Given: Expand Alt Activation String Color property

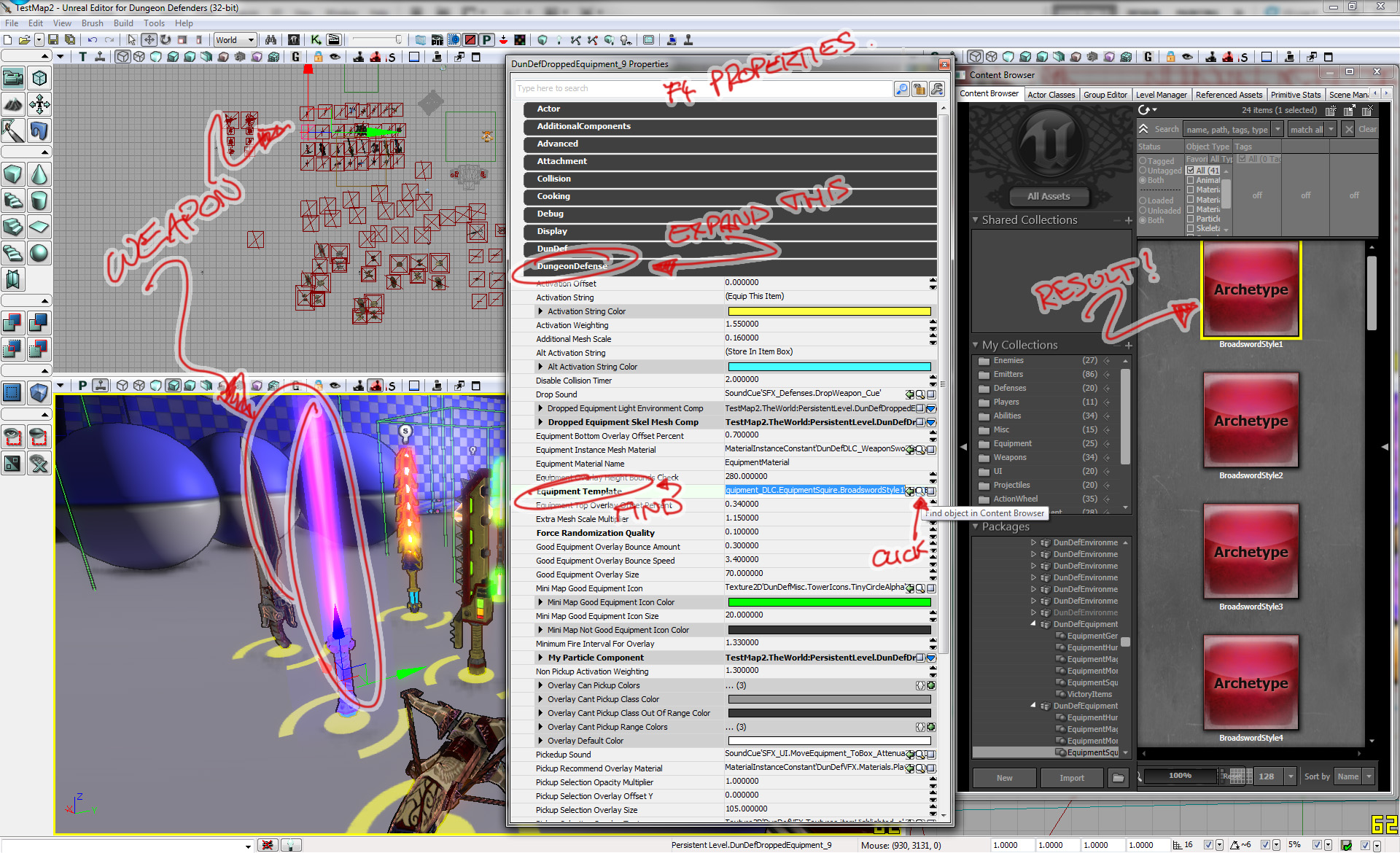Looking at the screenshot, I should pyautogui.click(x=540, y=367).
